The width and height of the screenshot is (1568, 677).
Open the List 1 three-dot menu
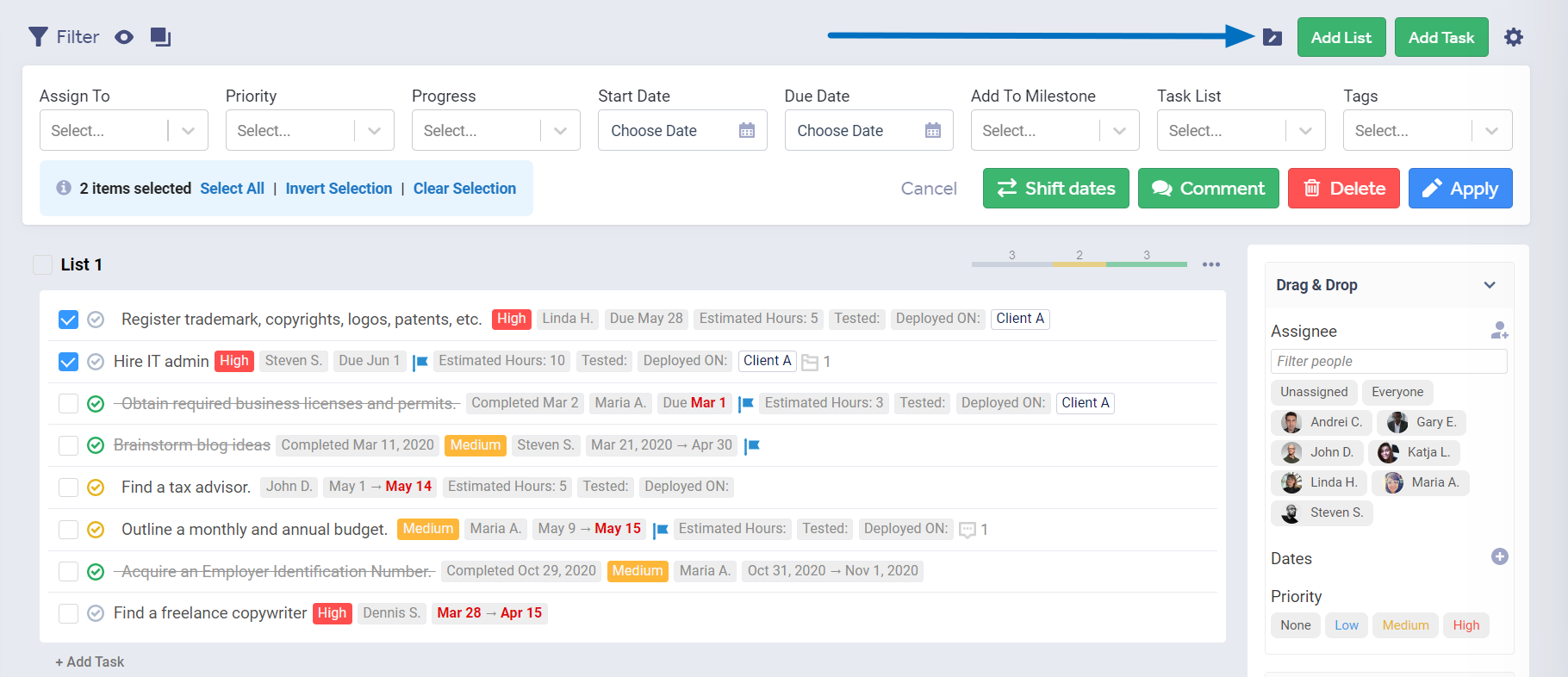click(1210, 264)
